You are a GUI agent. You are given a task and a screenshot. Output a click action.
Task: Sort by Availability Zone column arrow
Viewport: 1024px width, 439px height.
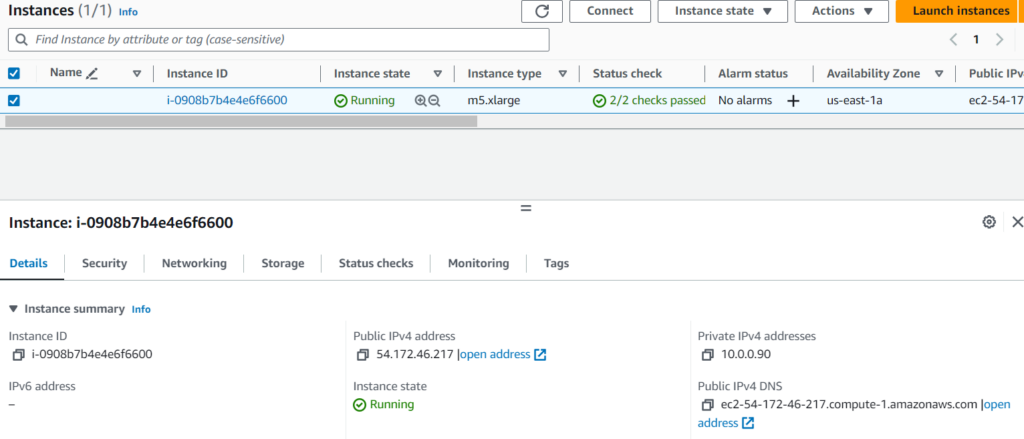click(x=939, y=74)
